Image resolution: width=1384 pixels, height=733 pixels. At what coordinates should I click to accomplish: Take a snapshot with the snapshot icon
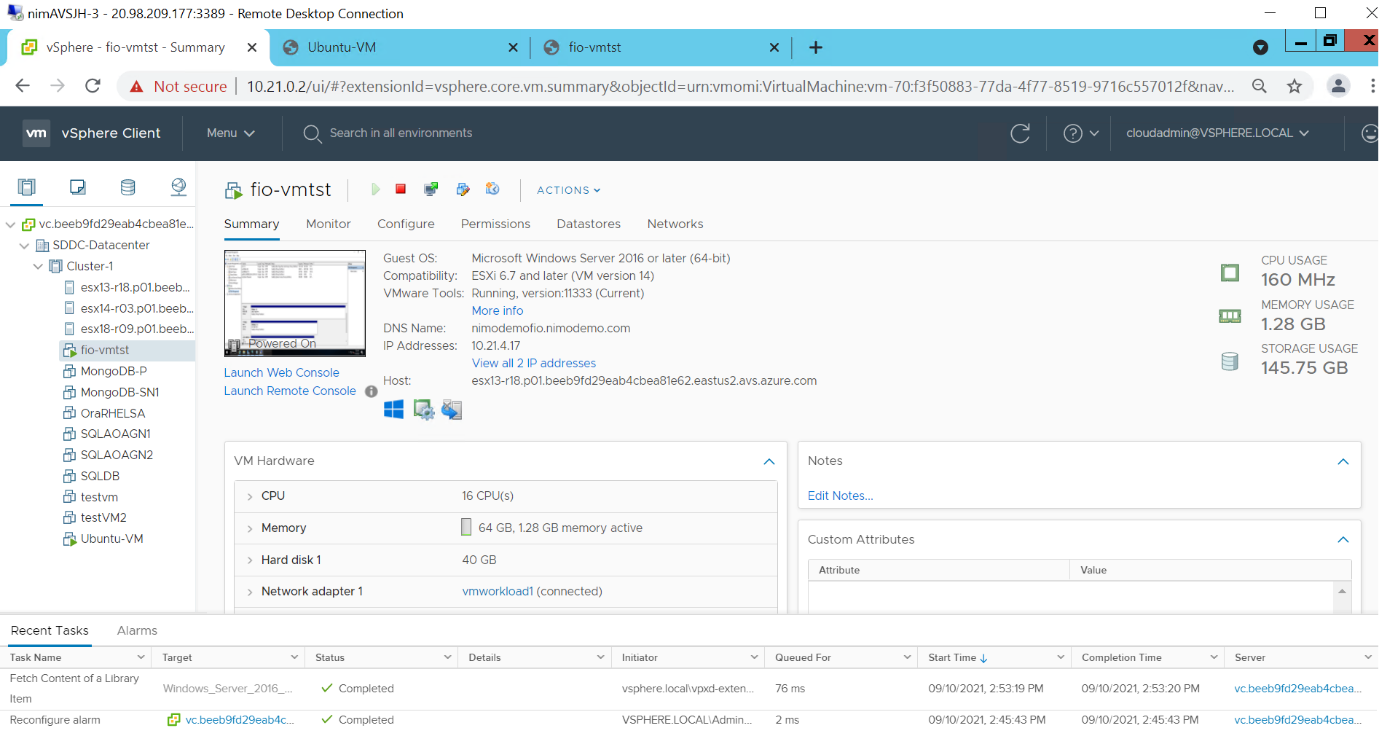click(491, 189)
